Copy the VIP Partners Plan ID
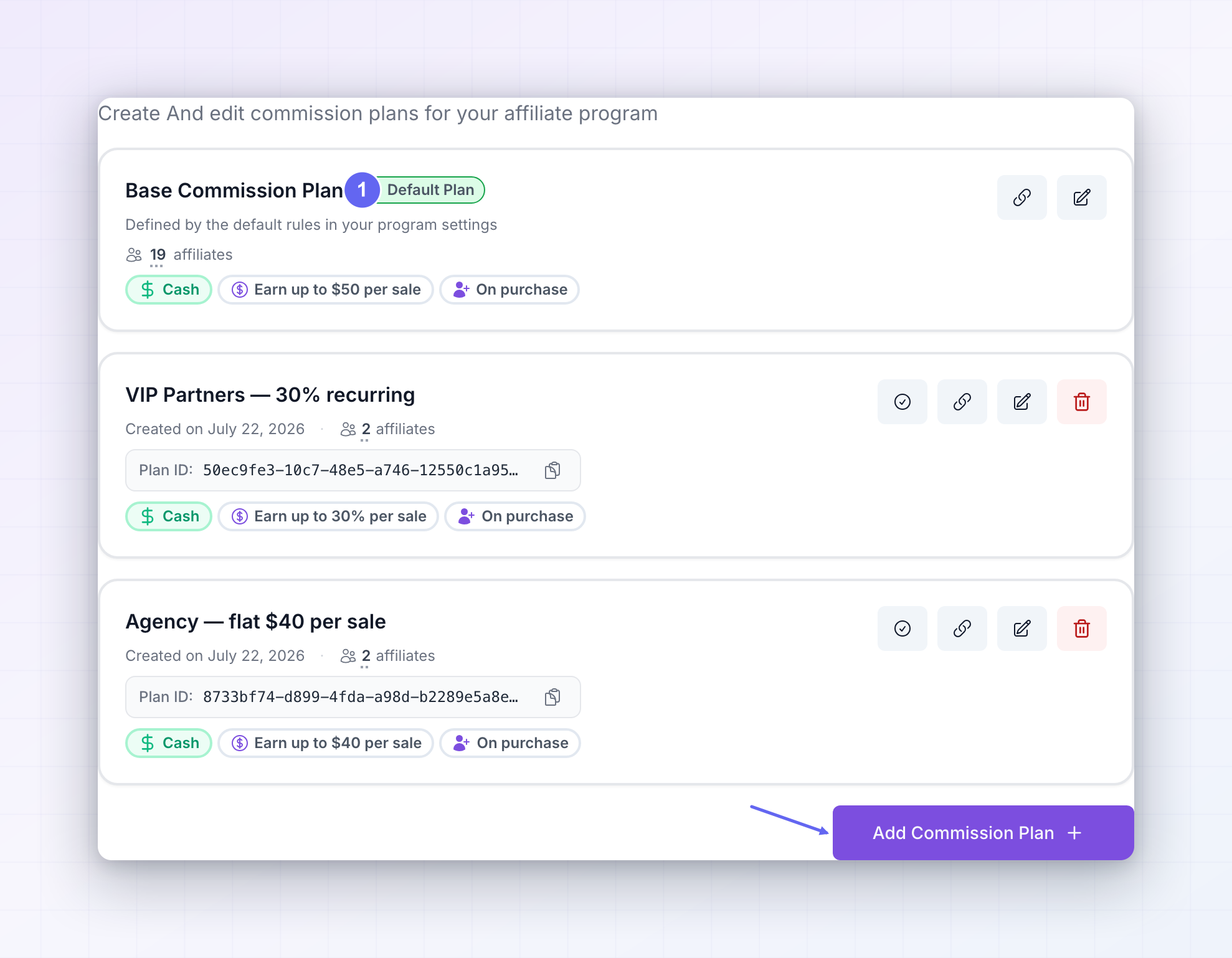This screenshot has width=1232, height=958. 552,470
